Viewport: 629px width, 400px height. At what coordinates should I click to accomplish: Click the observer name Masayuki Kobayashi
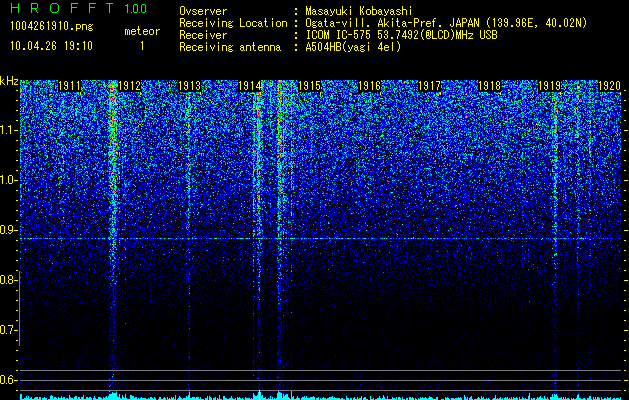point(359,11)
